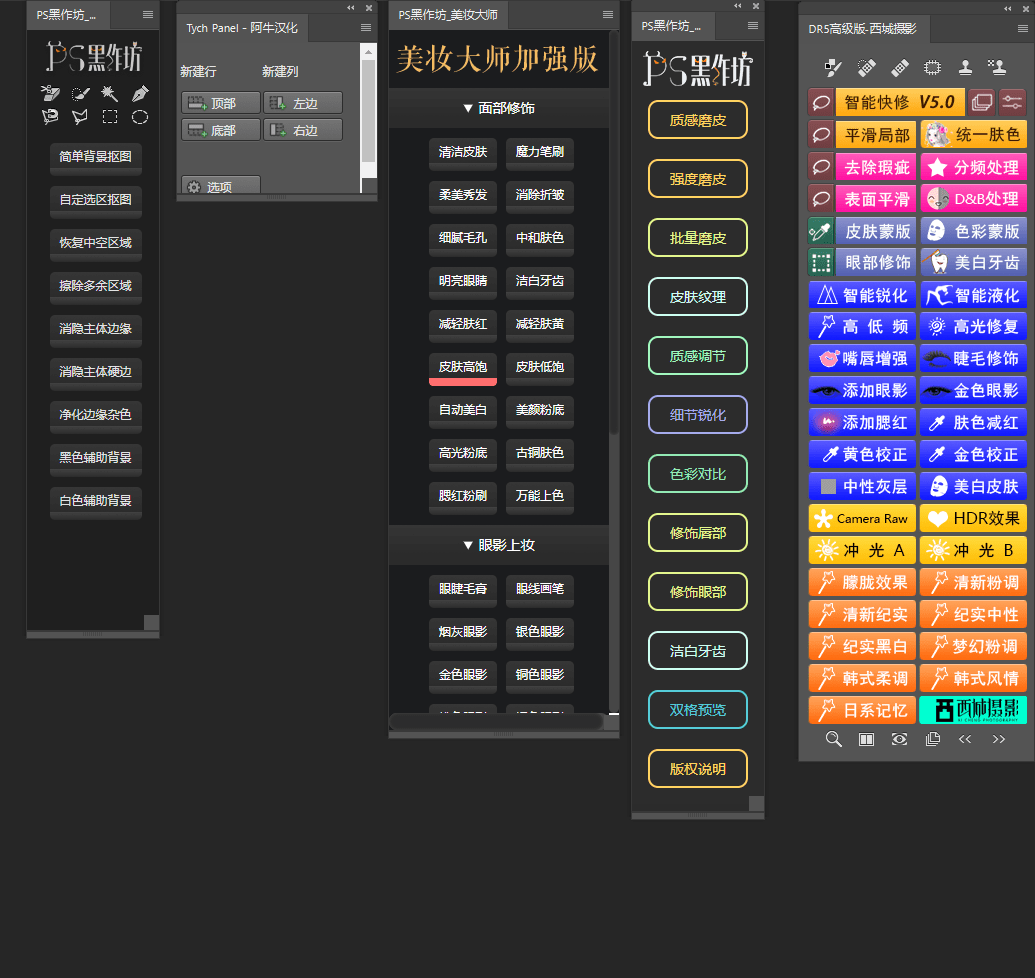Click the eyedropper icon beside 皮肤蒙版
Screen dimensions: 1035x978
821,231
